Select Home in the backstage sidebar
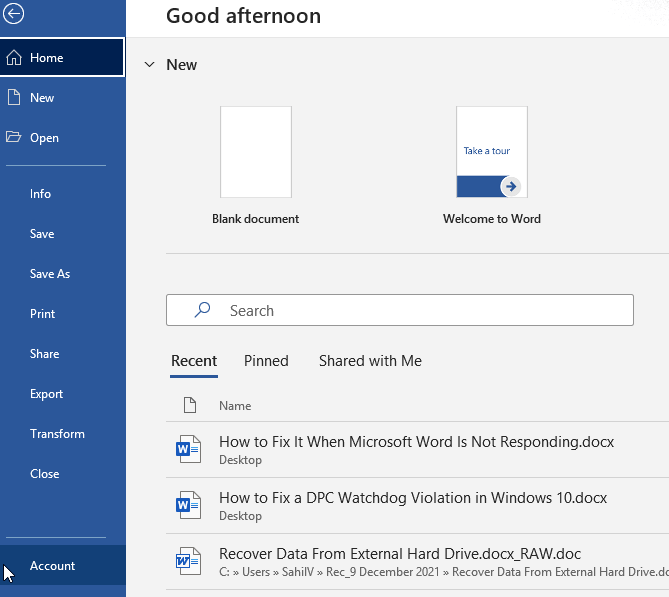 62,58
